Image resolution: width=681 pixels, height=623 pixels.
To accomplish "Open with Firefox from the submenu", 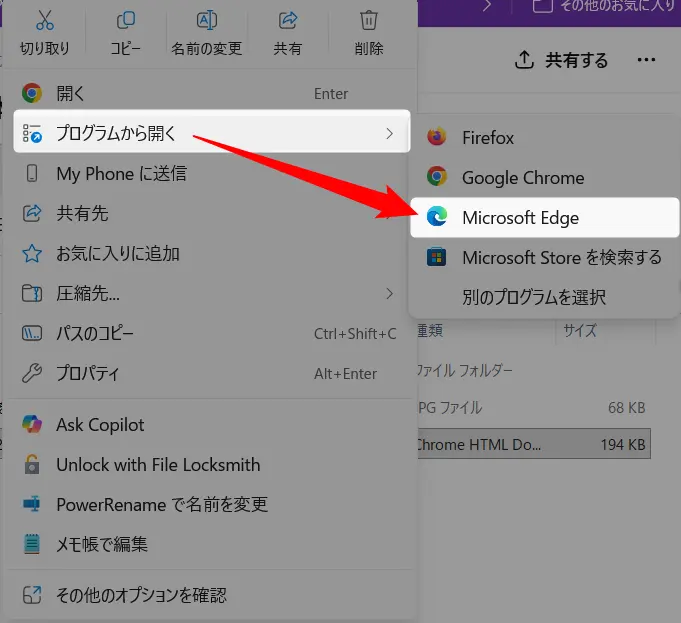I will (x=487, y=138).
